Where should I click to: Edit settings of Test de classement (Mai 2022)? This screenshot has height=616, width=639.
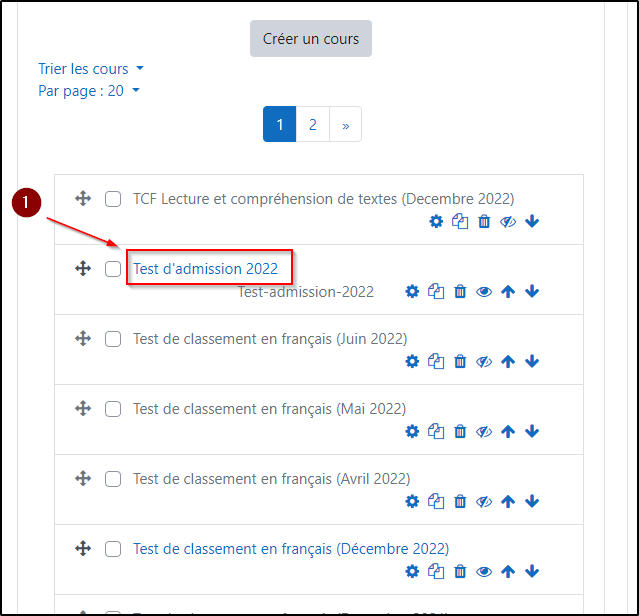412,432
